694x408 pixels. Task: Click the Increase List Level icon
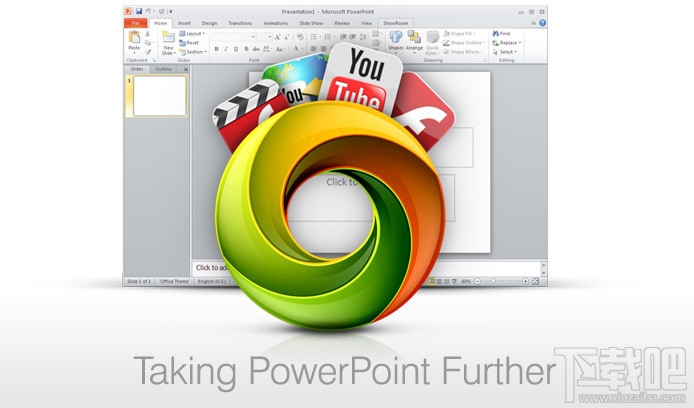click(x=352, y=37)
